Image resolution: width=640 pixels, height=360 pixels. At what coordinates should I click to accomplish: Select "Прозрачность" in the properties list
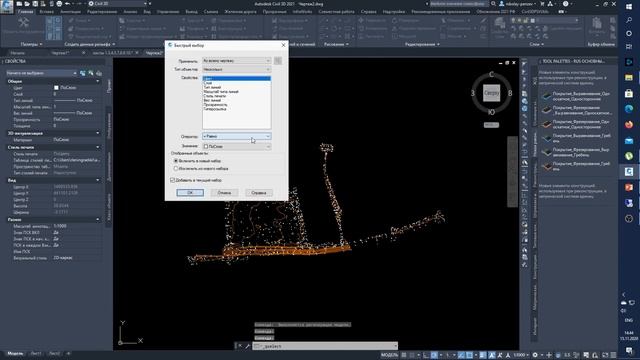pos(216,105)
